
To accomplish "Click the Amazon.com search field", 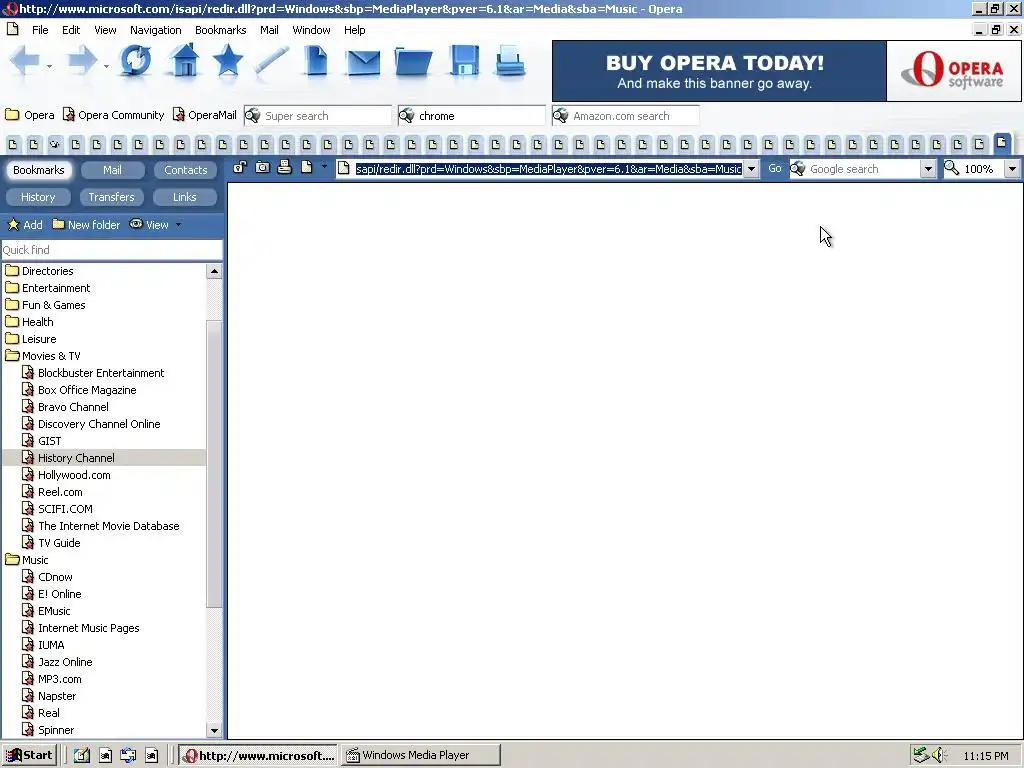I will pyautogui.click(x=626, y=116).
